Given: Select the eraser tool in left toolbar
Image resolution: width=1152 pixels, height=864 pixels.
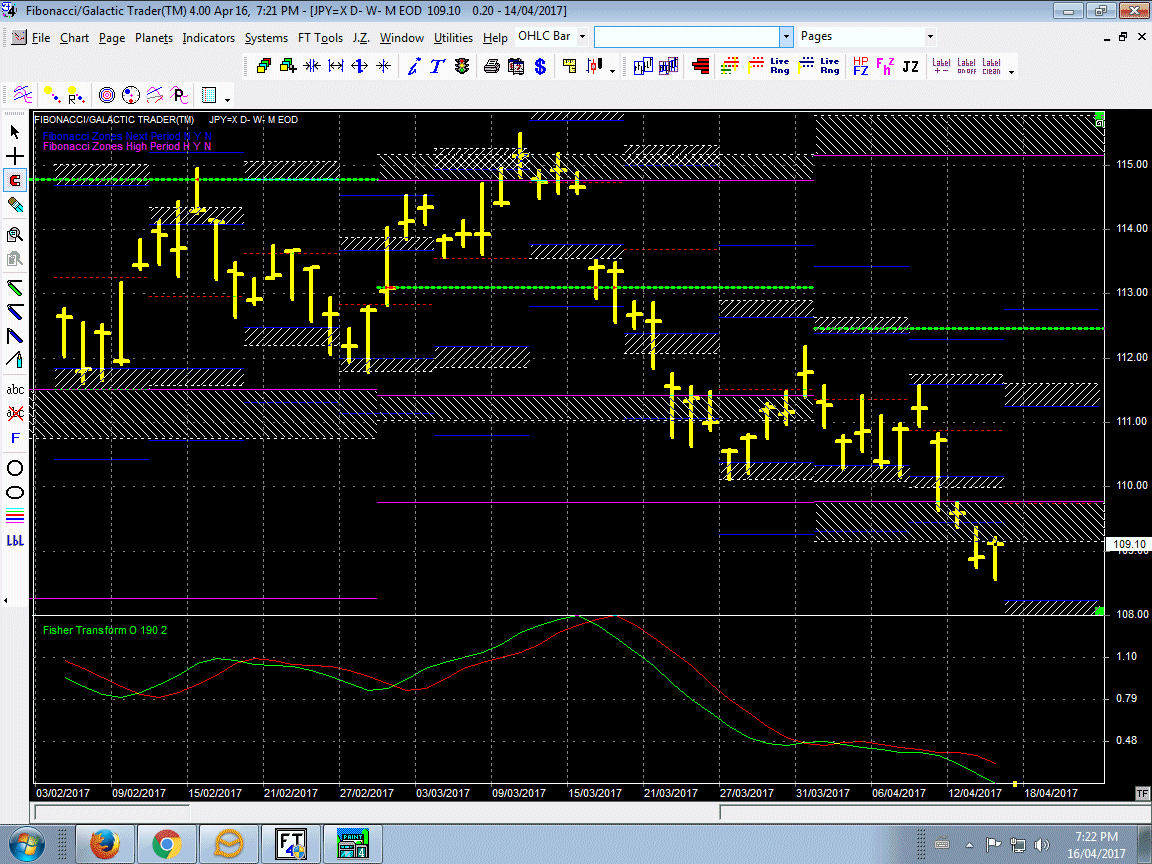Looking at the screenshot, I should 15,205.
